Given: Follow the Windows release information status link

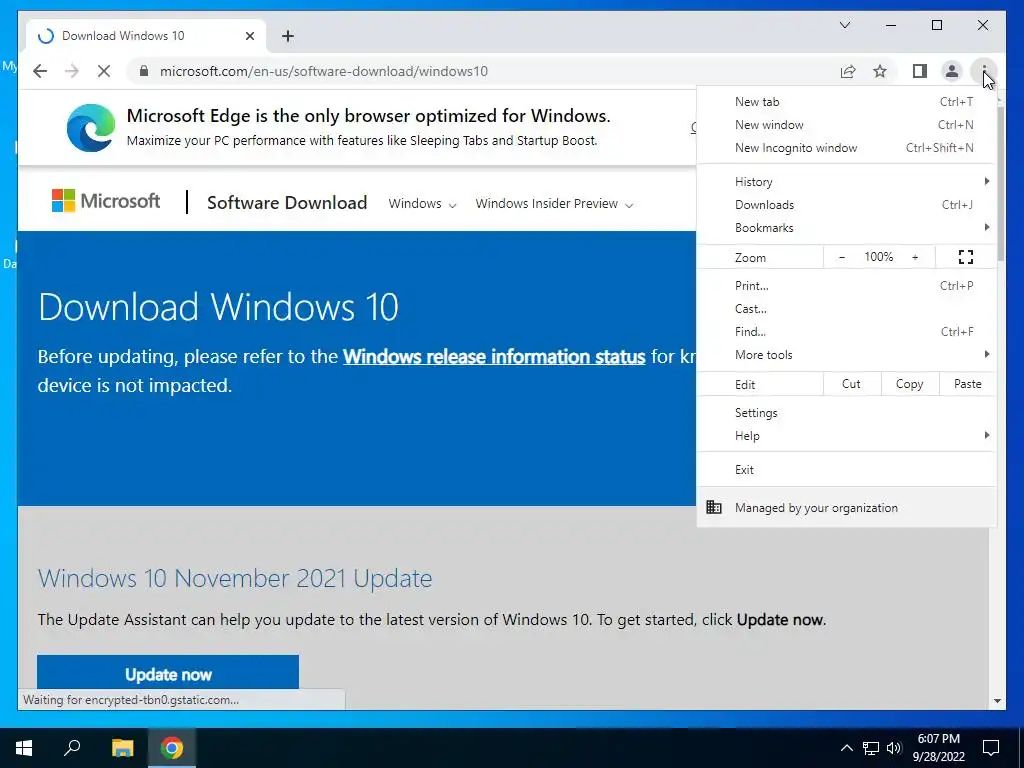Looking at the screenshot, I should point(494,357).
